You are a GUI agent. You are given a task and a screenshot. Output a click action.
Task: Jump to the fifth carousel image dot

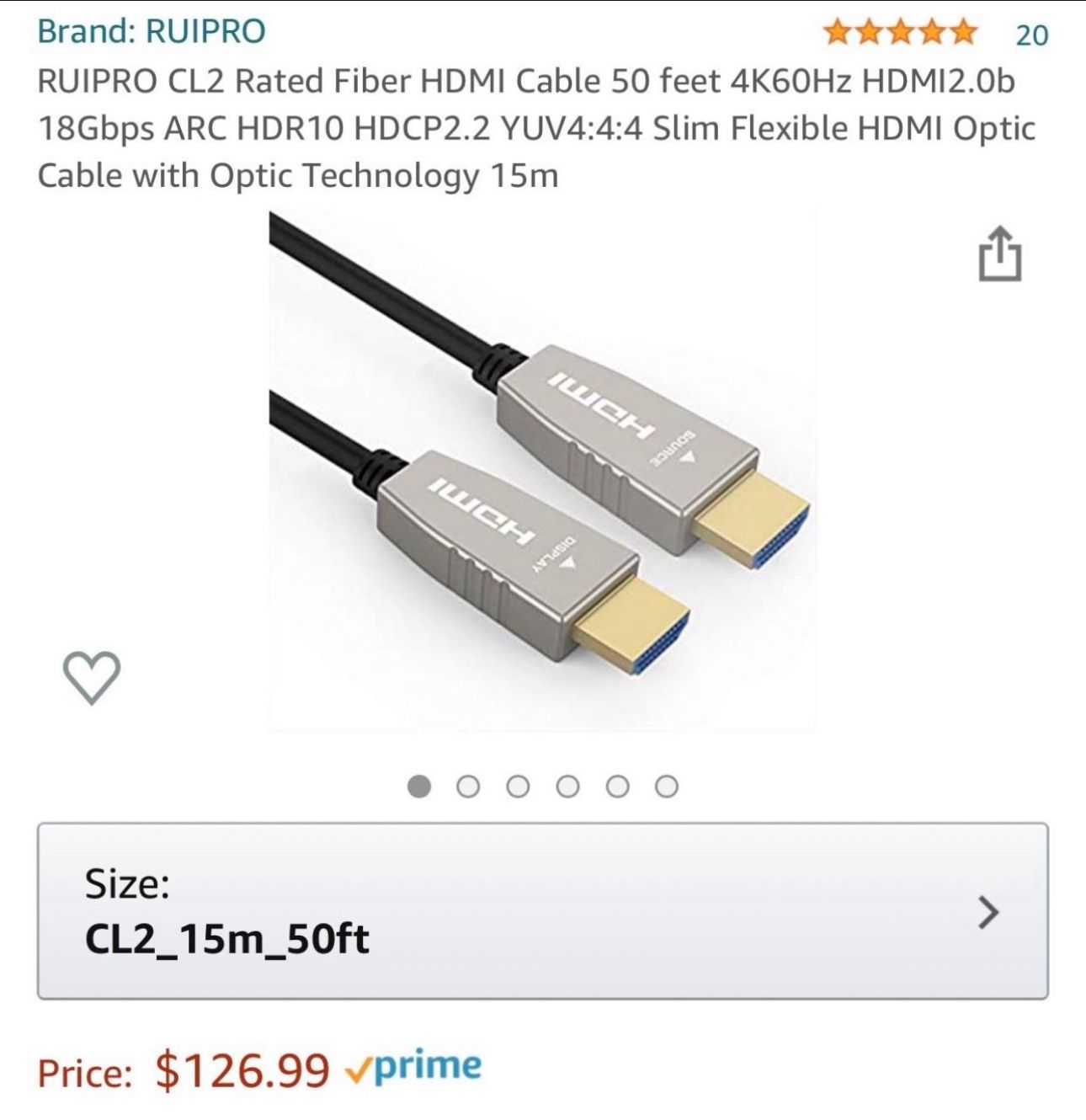click(617, 787)
